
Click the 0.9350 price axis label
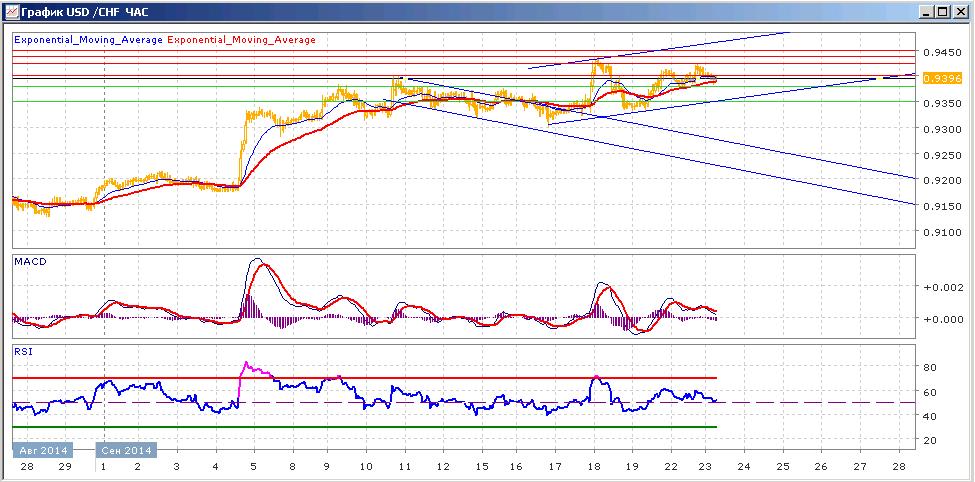(941, 104)
